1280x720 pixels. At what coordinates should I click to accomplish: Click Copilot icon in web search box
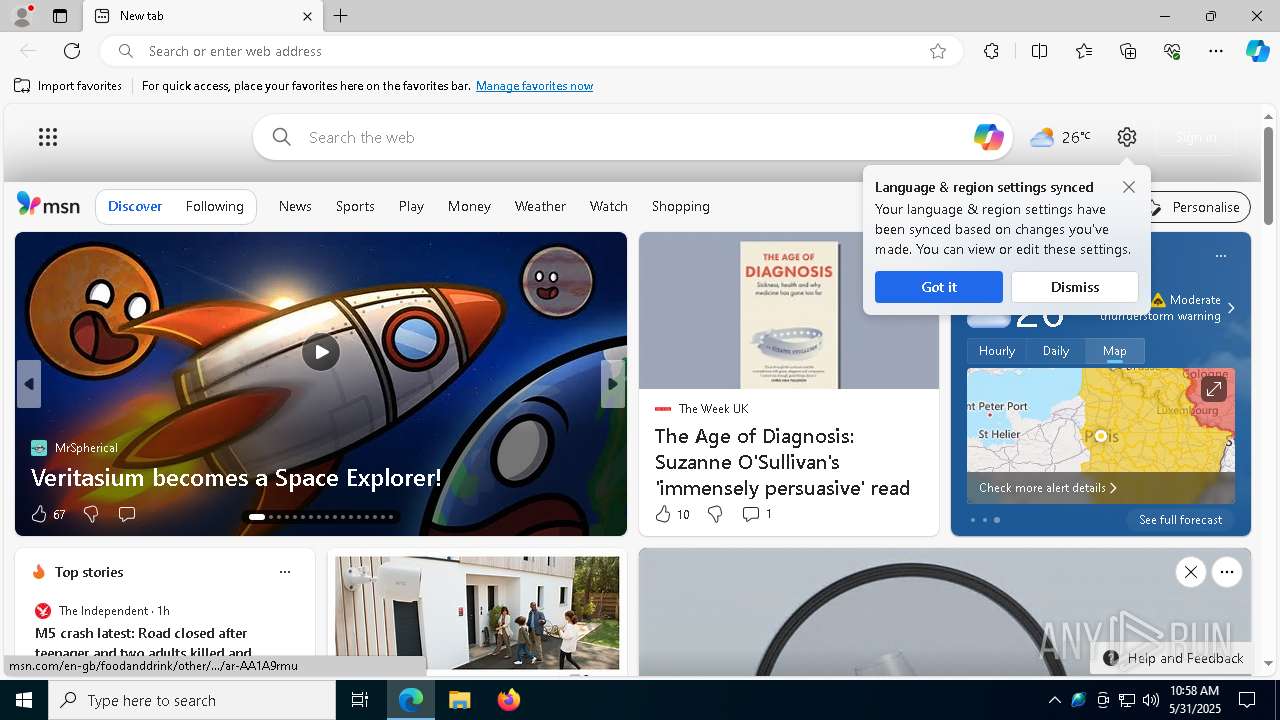point(988,137)
